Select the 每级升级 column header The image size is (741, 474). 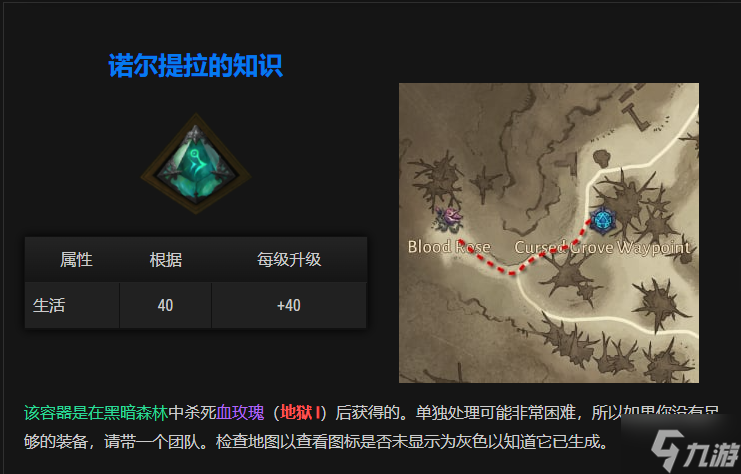(x=289, y=259)
